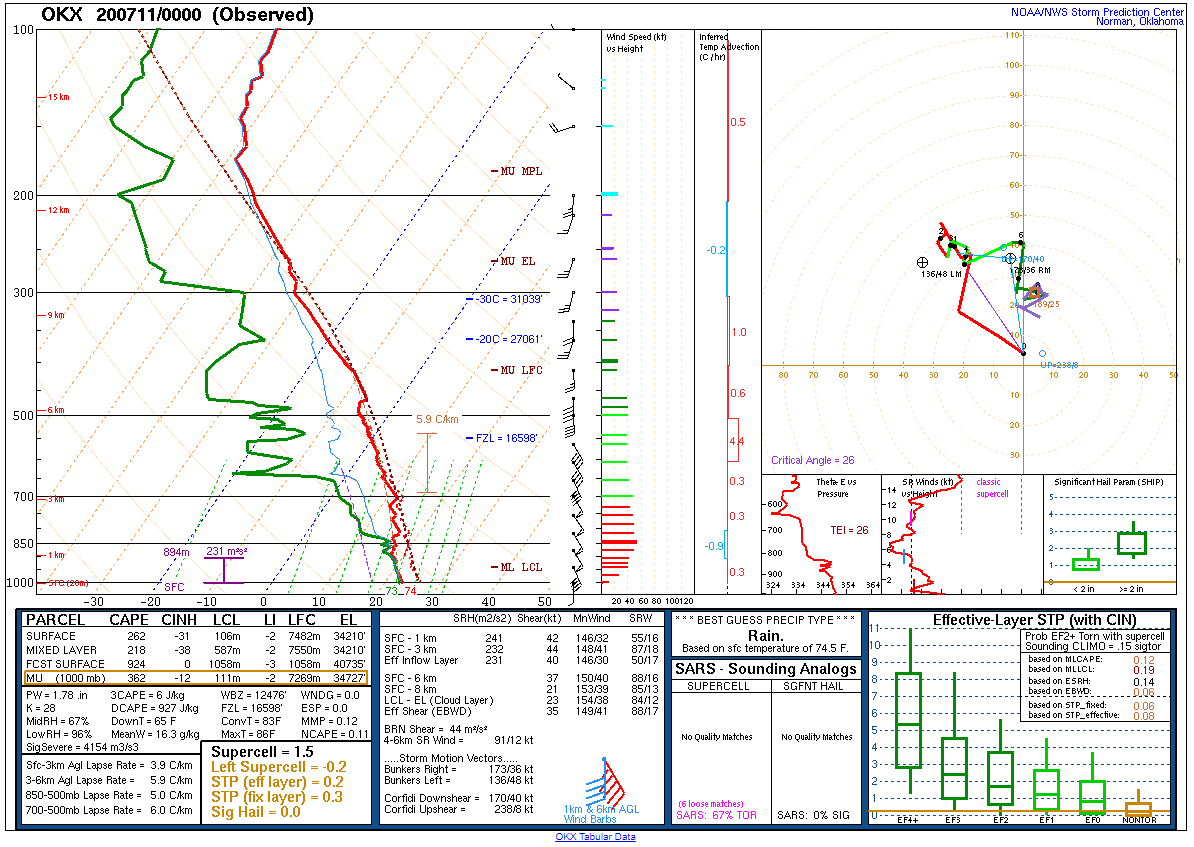The image size is (1194, 847).
Task: Select the highlighted MU (1000 mb) parcel row
Action: 196,678
